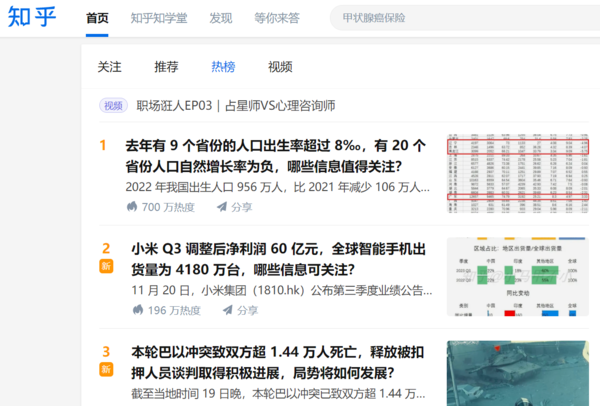
Task: Open 知乎知学堂 in top navigation
Action: point(159,18)
